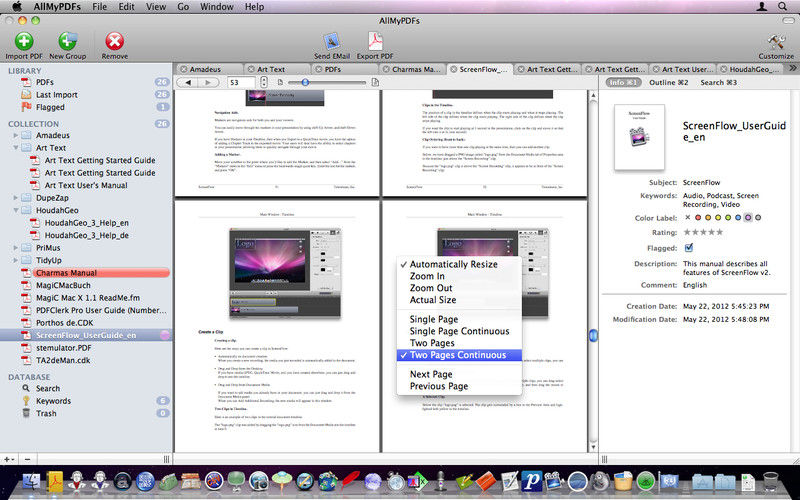Click the Import PDF toolbar icon

point(23,41)
